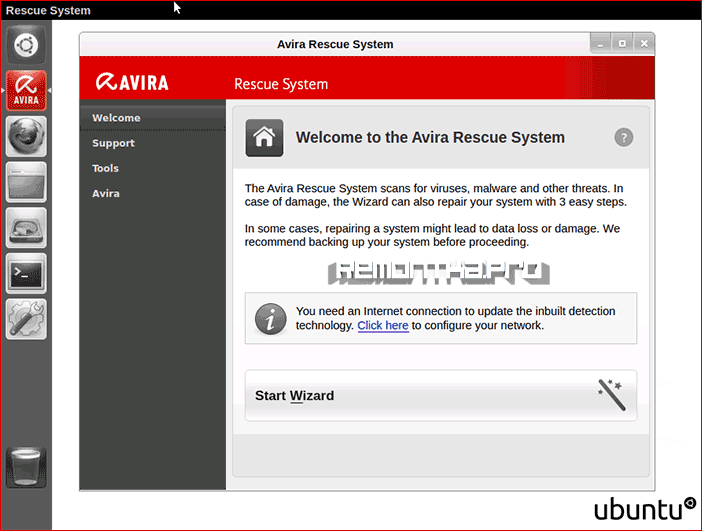
Task: Open system settings wrench and gear icon
Action: click(x=26, y=319)
